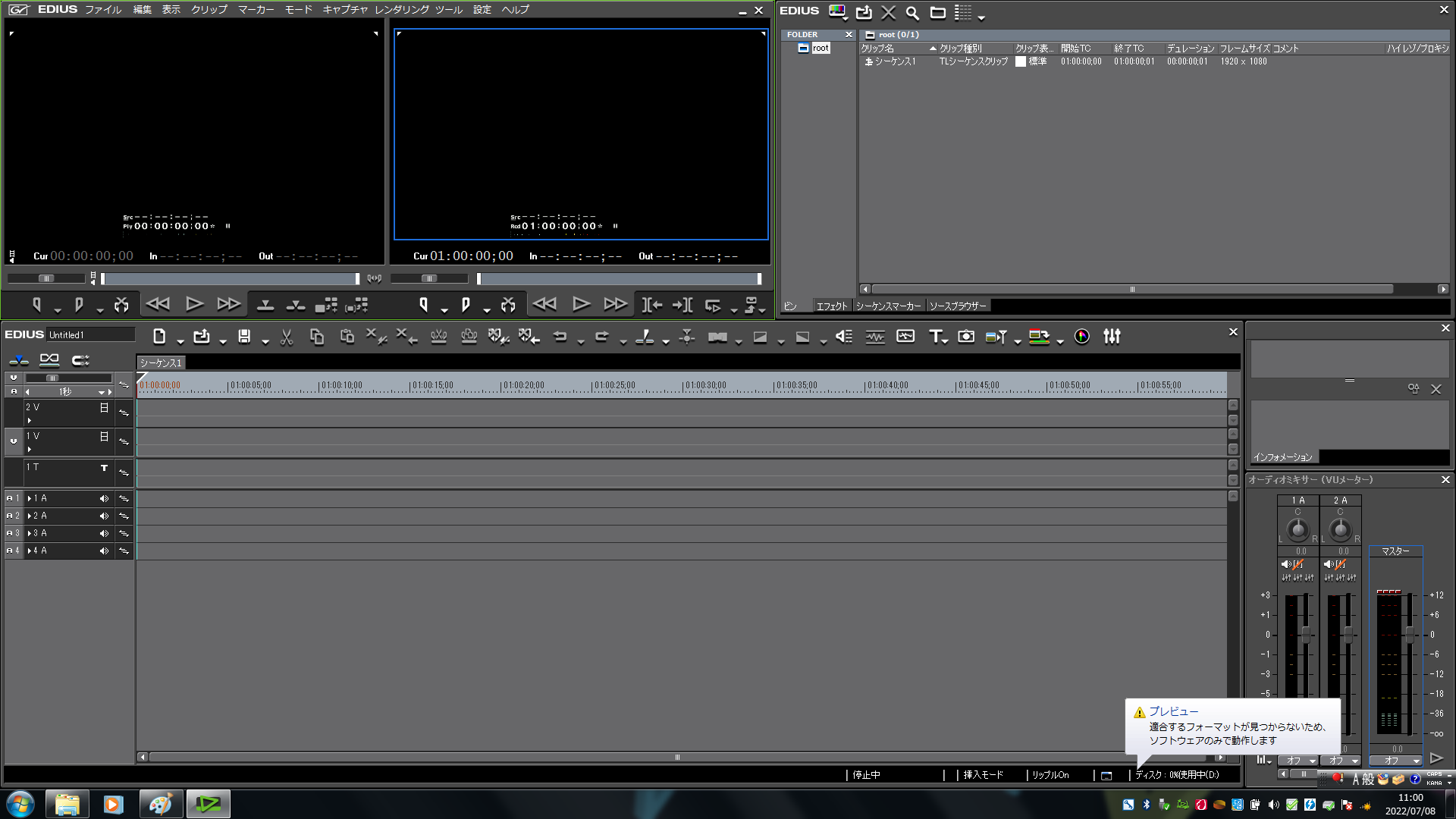Click the Redo icon in timeline toolbar
This screenshot has height=819, width=1456.
coord(602,337)
